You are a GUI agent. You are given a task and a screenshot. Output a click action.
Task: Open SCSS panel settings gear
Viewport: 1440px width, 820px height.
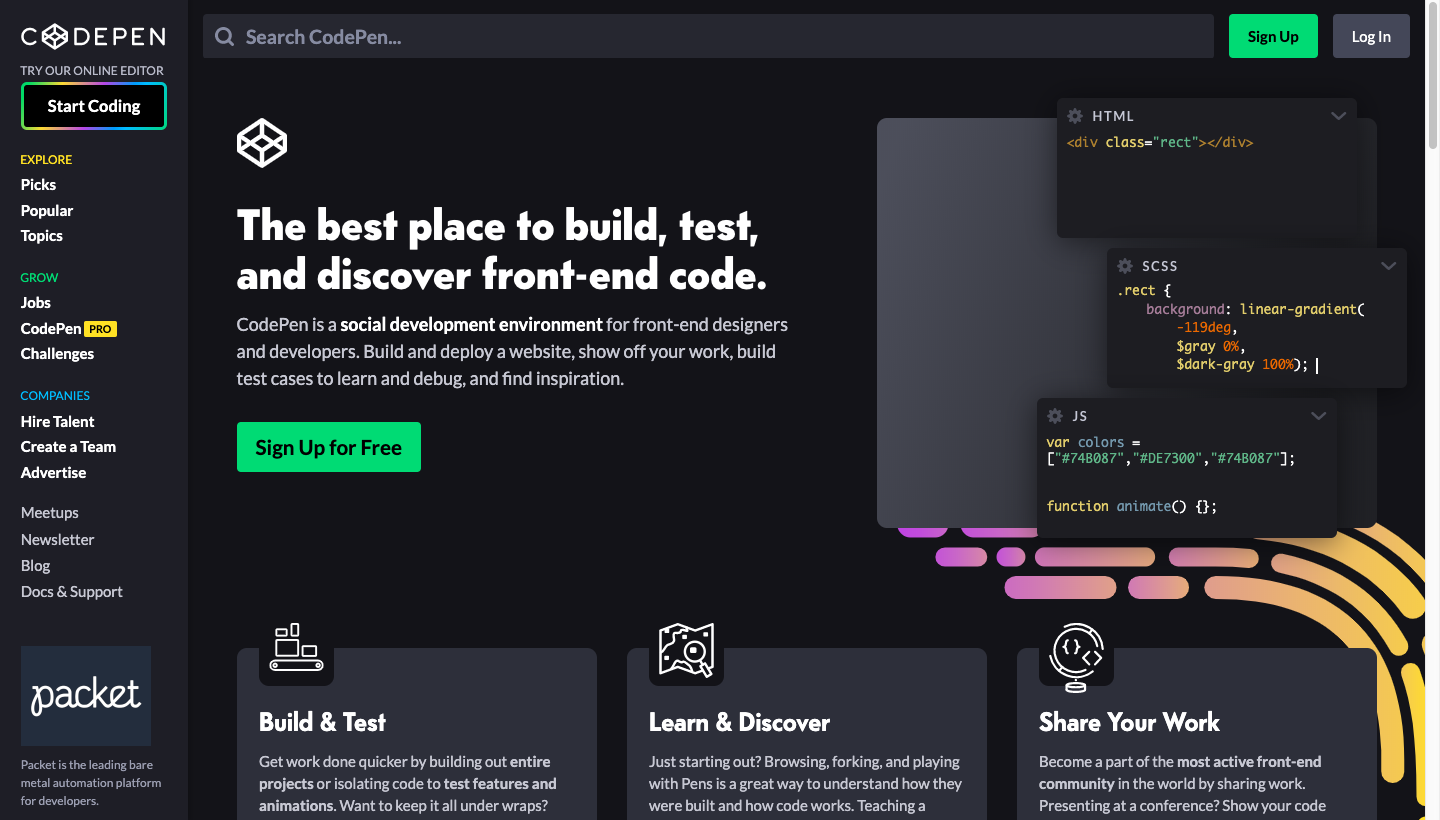[1125, 266]
